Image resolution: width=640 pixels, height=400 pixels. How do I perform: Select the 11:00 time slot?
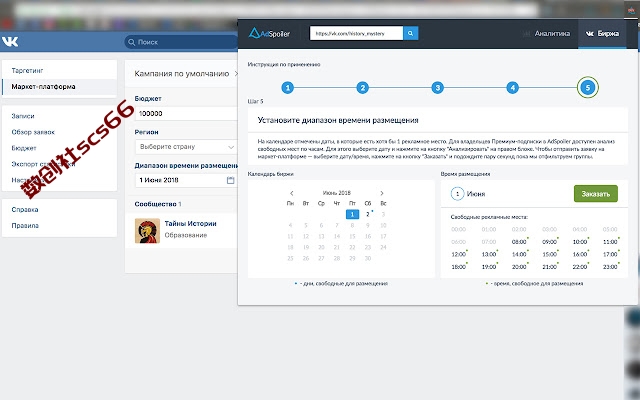[x=610, y=242]
